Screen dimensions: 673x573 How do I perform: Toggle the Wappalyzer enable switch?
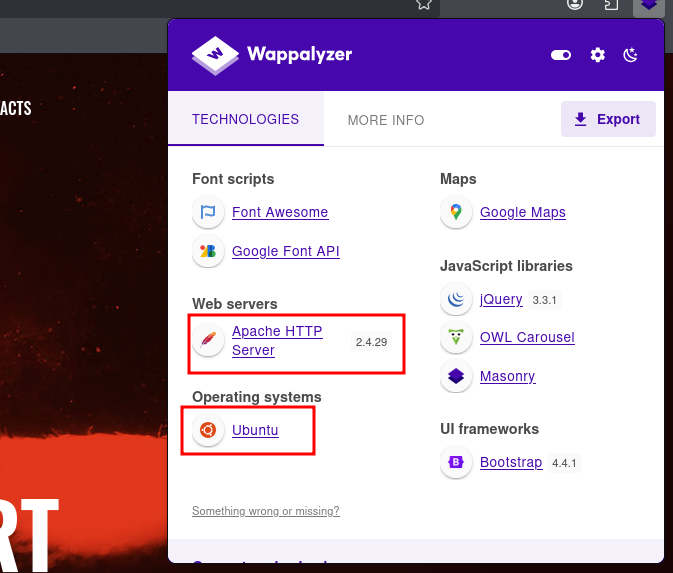point(561,55)
